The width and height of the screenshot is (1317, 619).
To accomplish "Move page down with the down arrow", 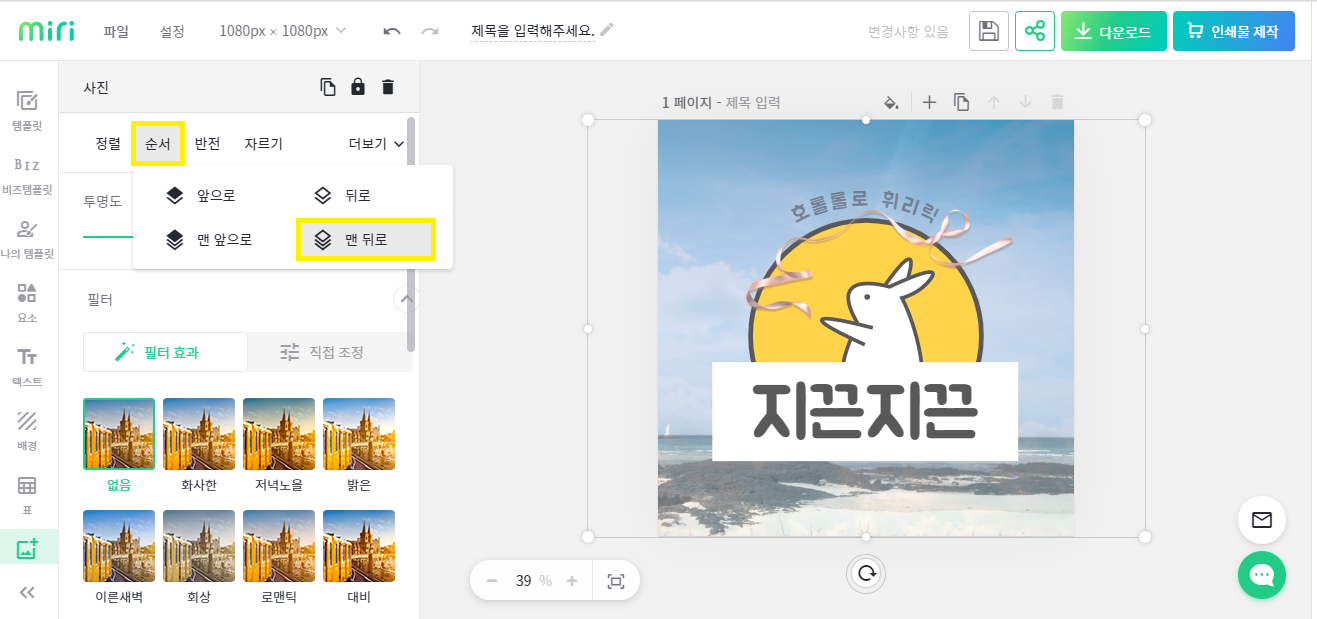I will 1025,102.
